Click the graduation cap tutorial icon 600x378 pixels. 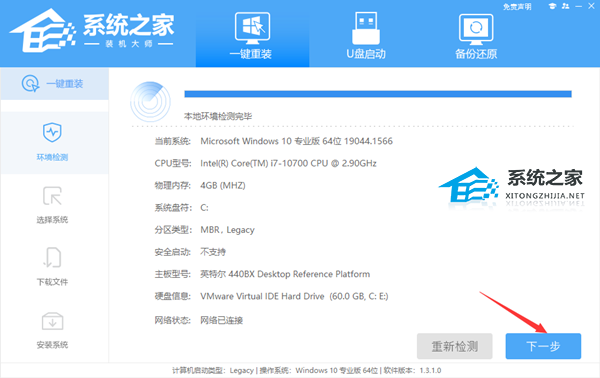click(x=552, y=6)
